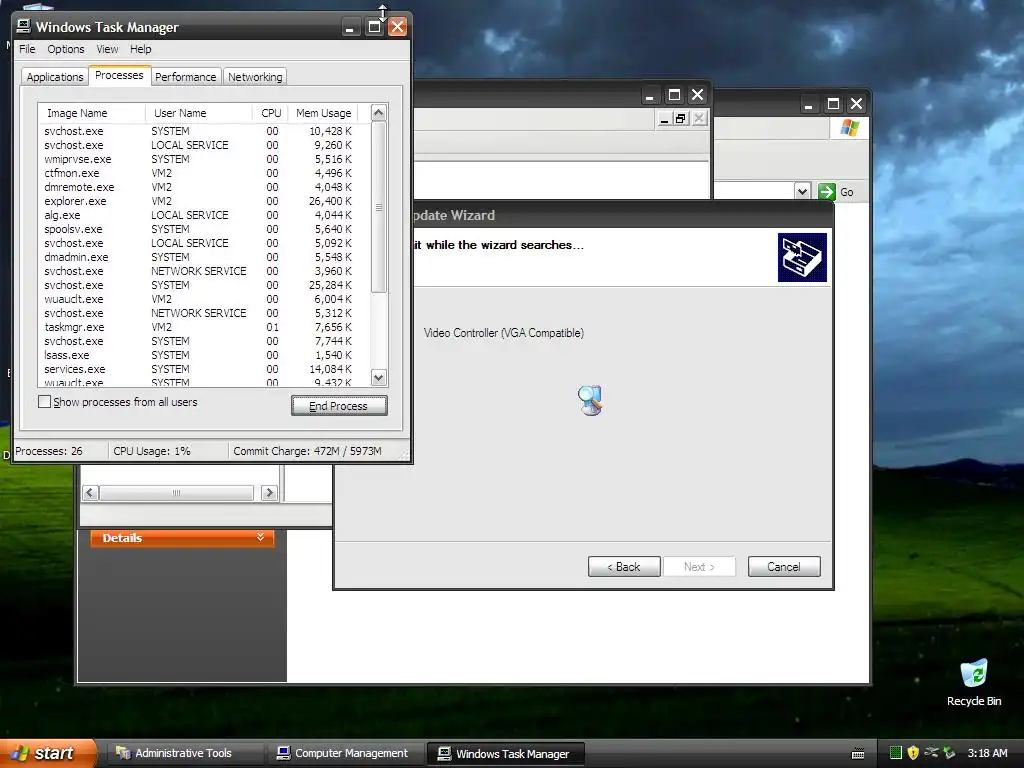
Task: Click the Windows flag logo in the back window
Action: pyautogui.click(x=850, y=127)
